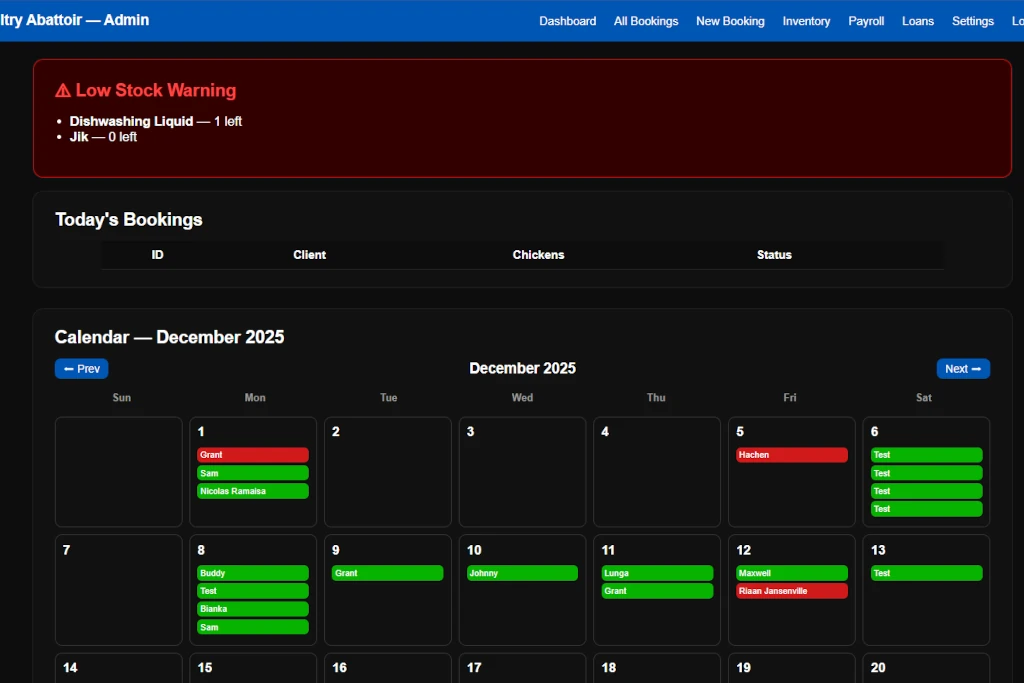This screenshot has height=683, width=1024.
Task: Go to the Loans page
Action: 918,21
